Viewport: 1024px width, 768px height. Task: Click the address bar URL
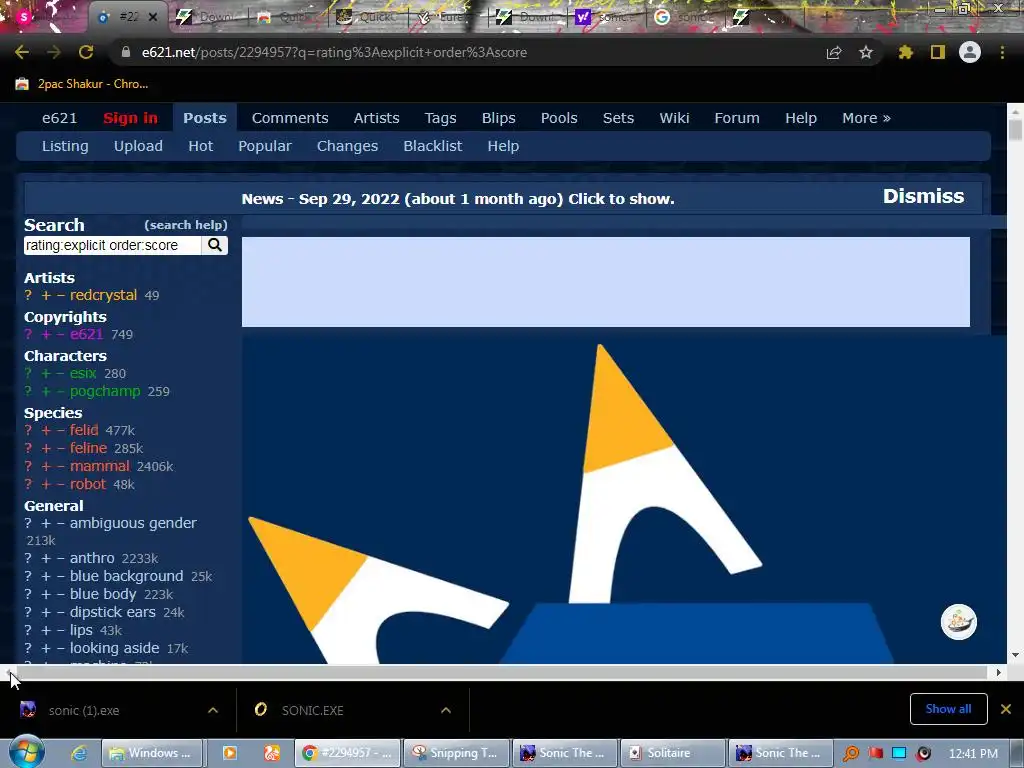(x=334, y=52)
